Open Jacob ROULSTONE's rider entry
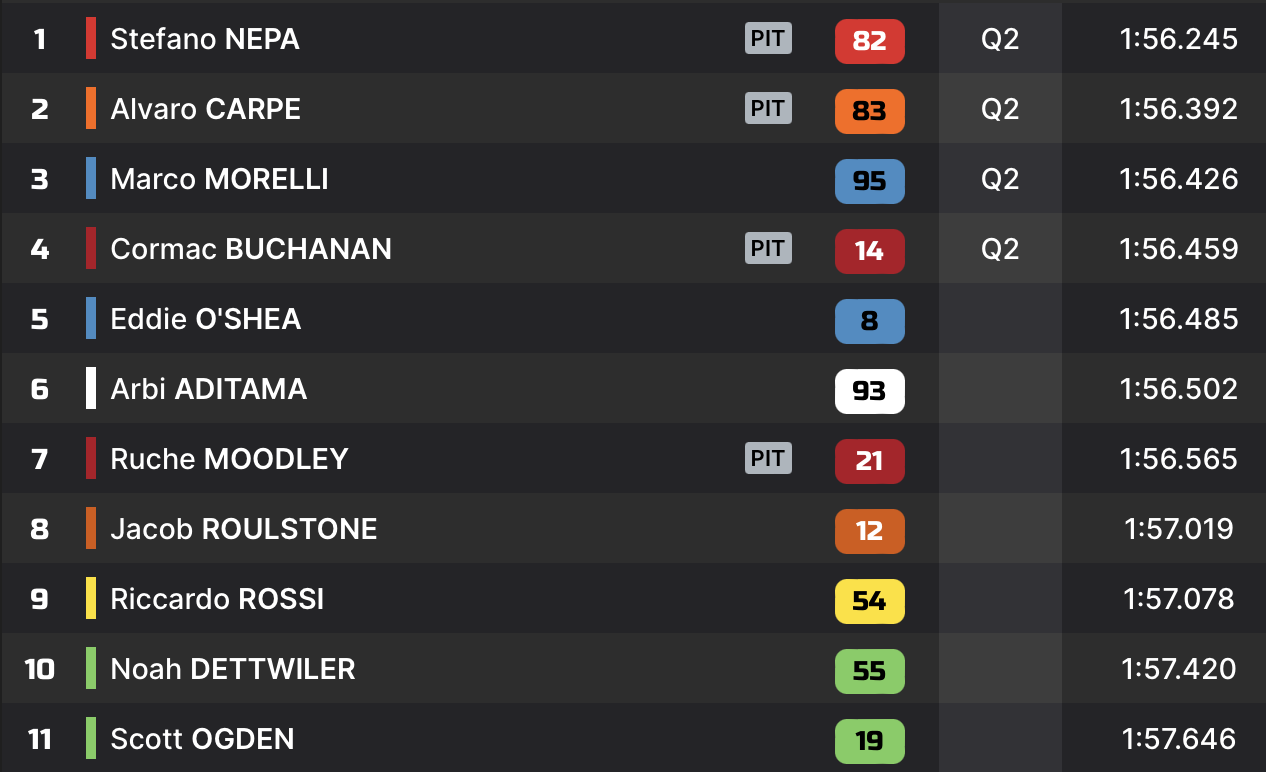 click(243, 529)
